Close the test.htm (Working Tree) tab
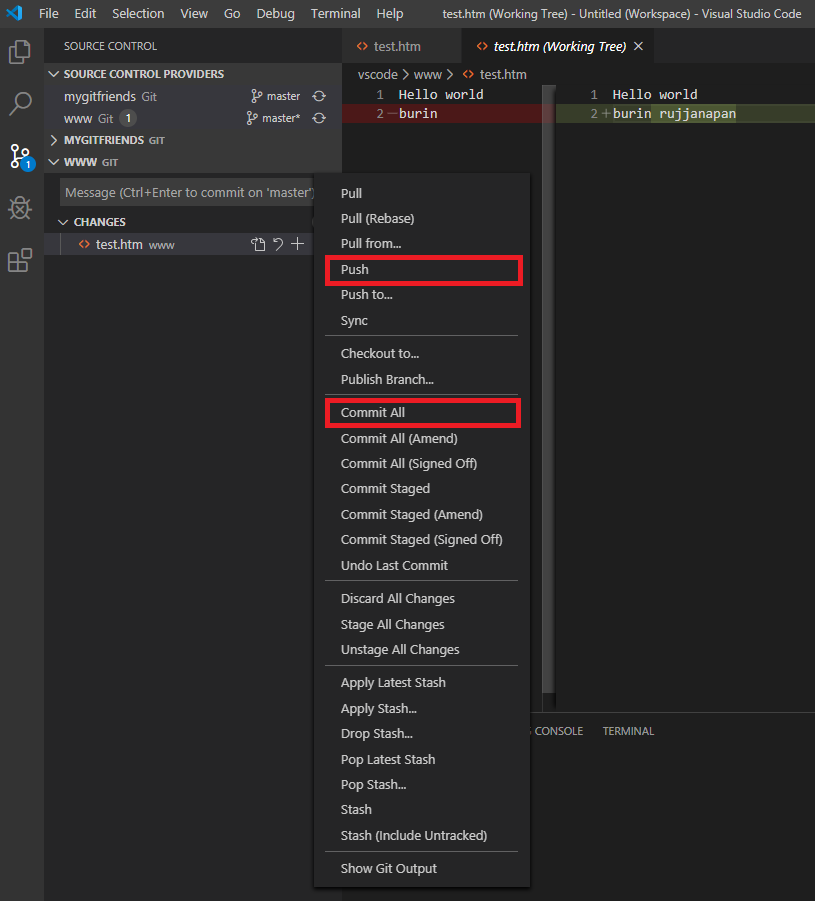This screenshot has height=901, width=815. pyautogui.click(x=639, y=46)
